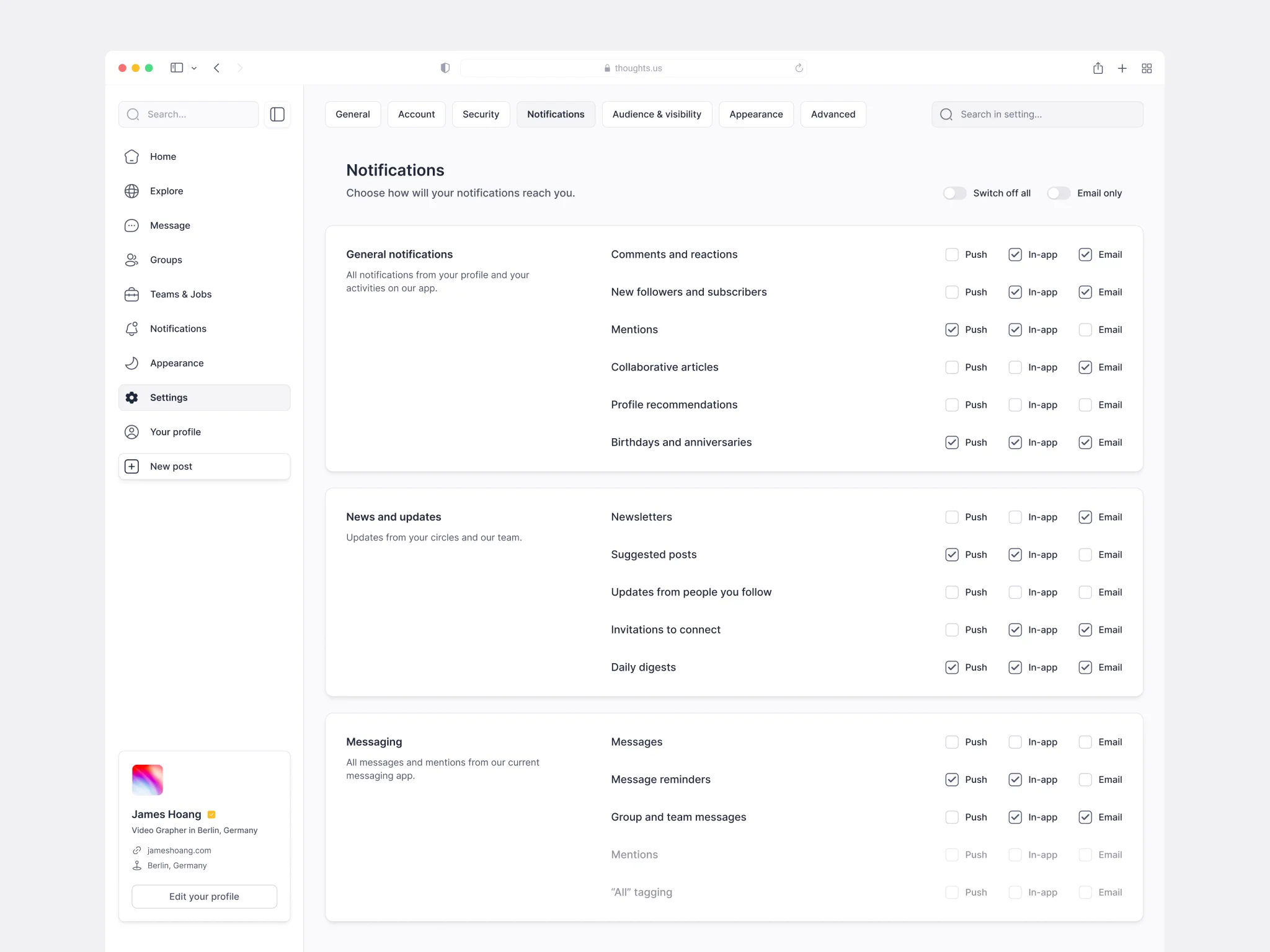Viewport: 1270px width, 952px height.
Task: Uncheck In-app for Invitations to connect
Action: coord(1015,630)
